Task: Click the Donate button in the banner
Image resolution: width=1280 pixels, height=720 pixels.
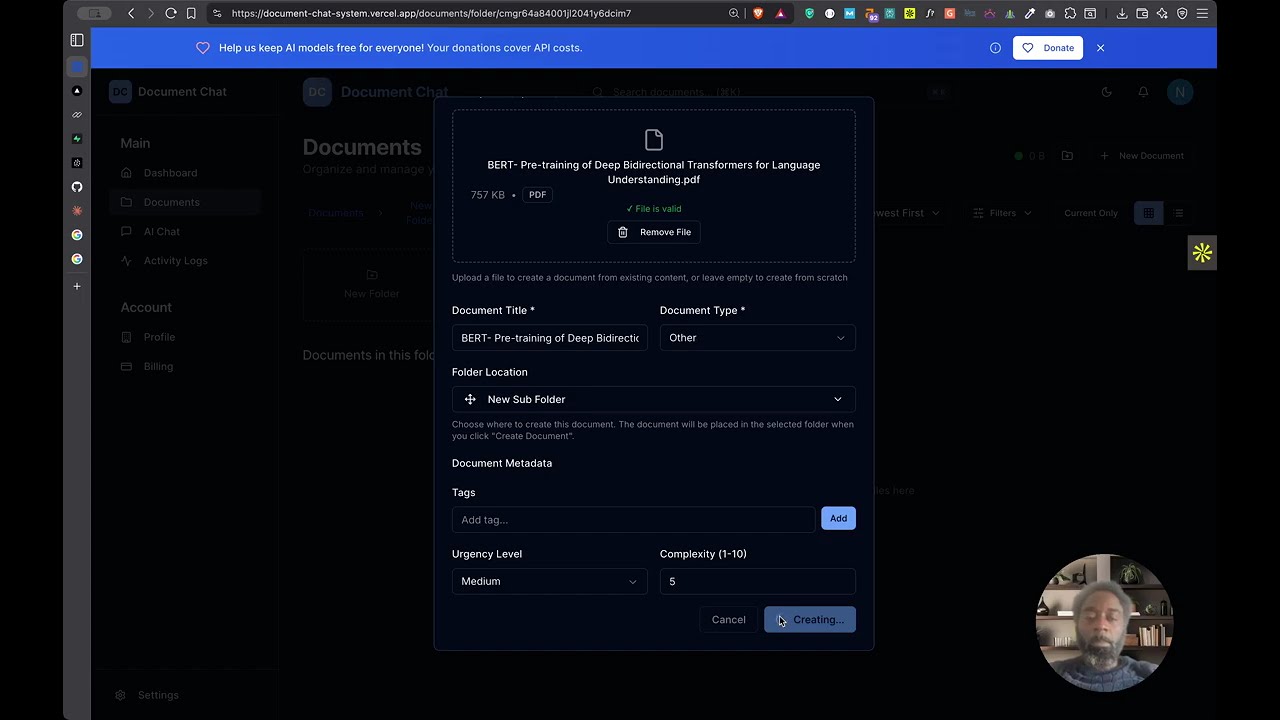Action: 1058,47
